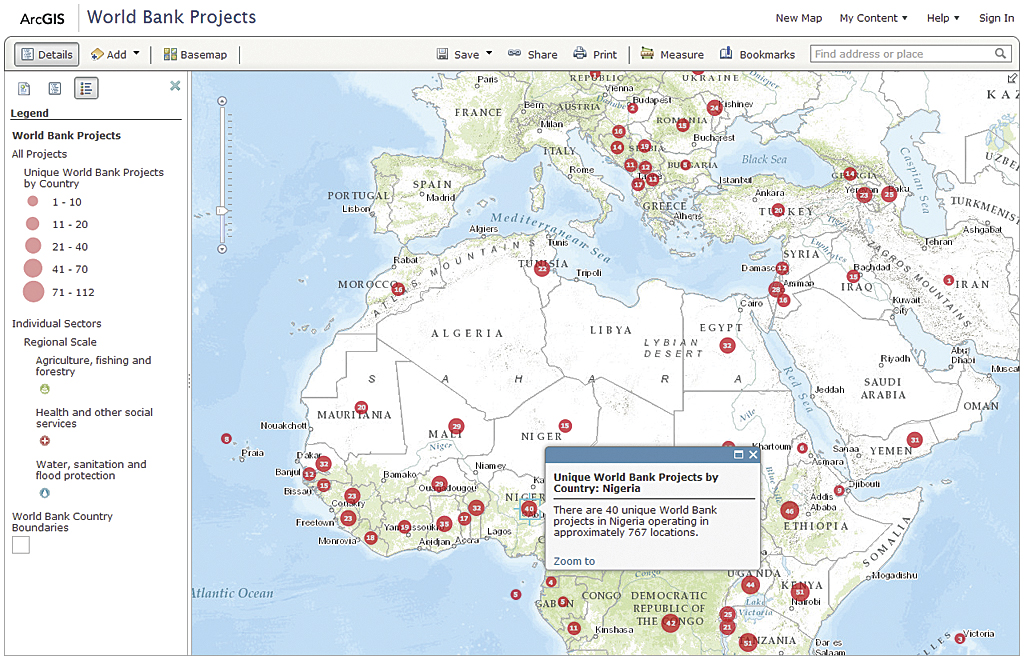Click the 71 - 112 legend circle
The image size is (1024, 660).
pyautogui.click(x=33, y=291)
